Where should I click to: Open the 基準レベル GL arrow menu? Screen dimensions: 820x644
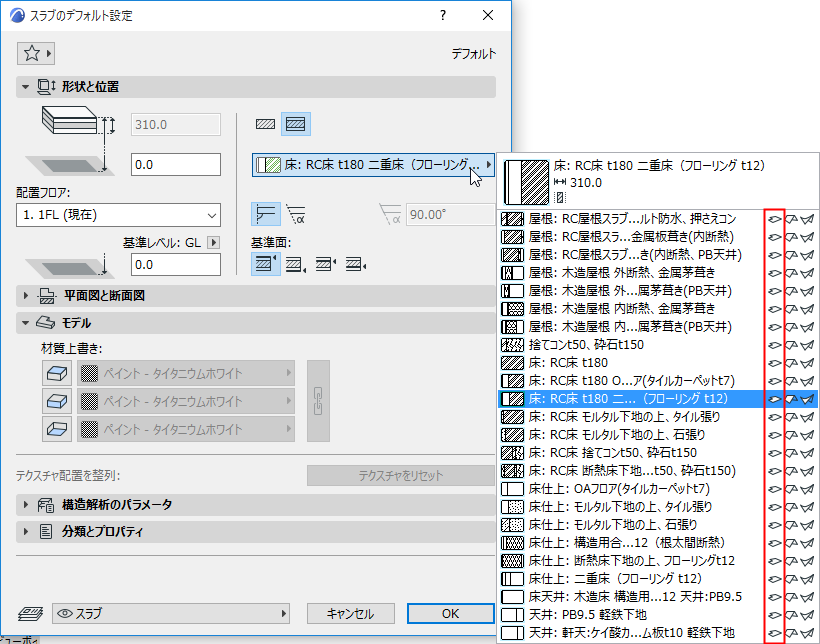pos(213,242)
